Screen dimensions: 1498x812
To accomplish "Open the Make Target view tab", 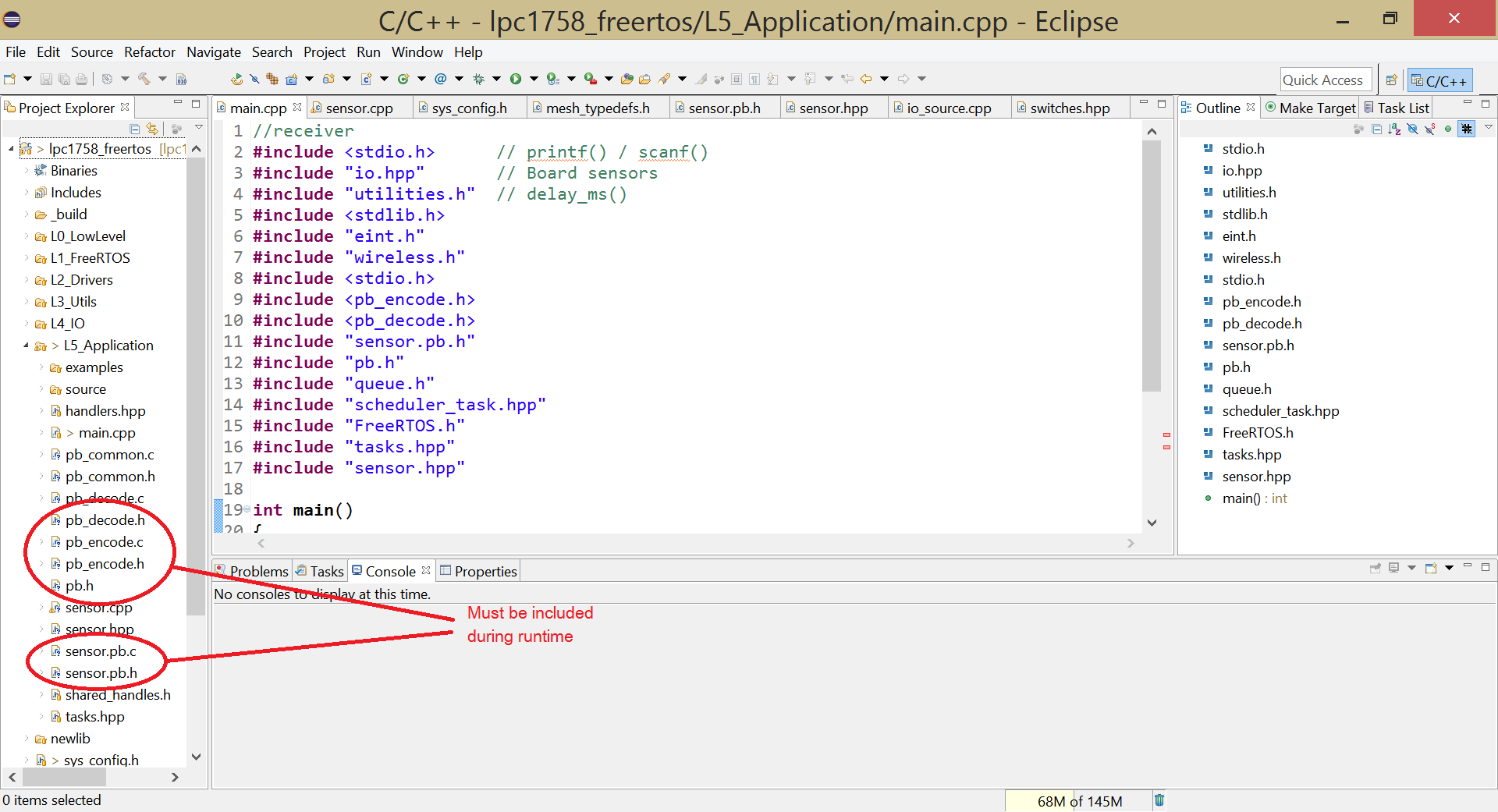I will (x=1311, y=108).
